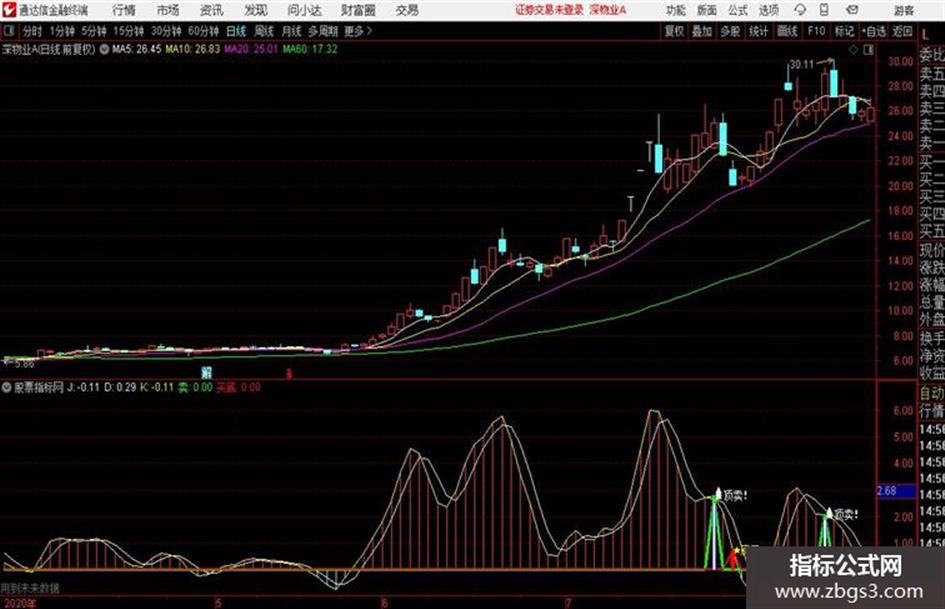Click the MA60: 17.32 value

[x=310, y=49]
